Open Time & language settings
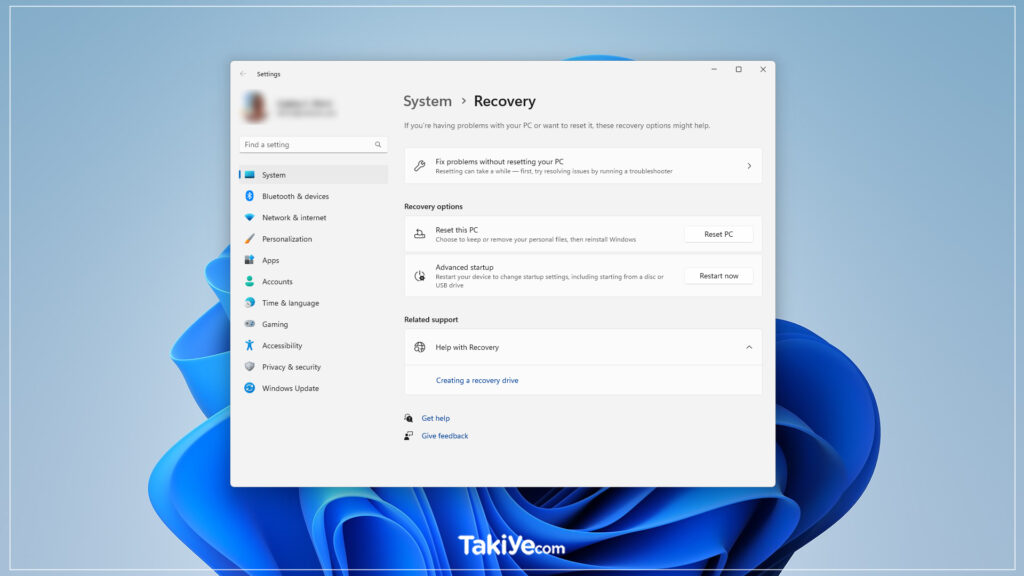Image resolution: width=1024 pixels, height=576 pixels. 313,303
